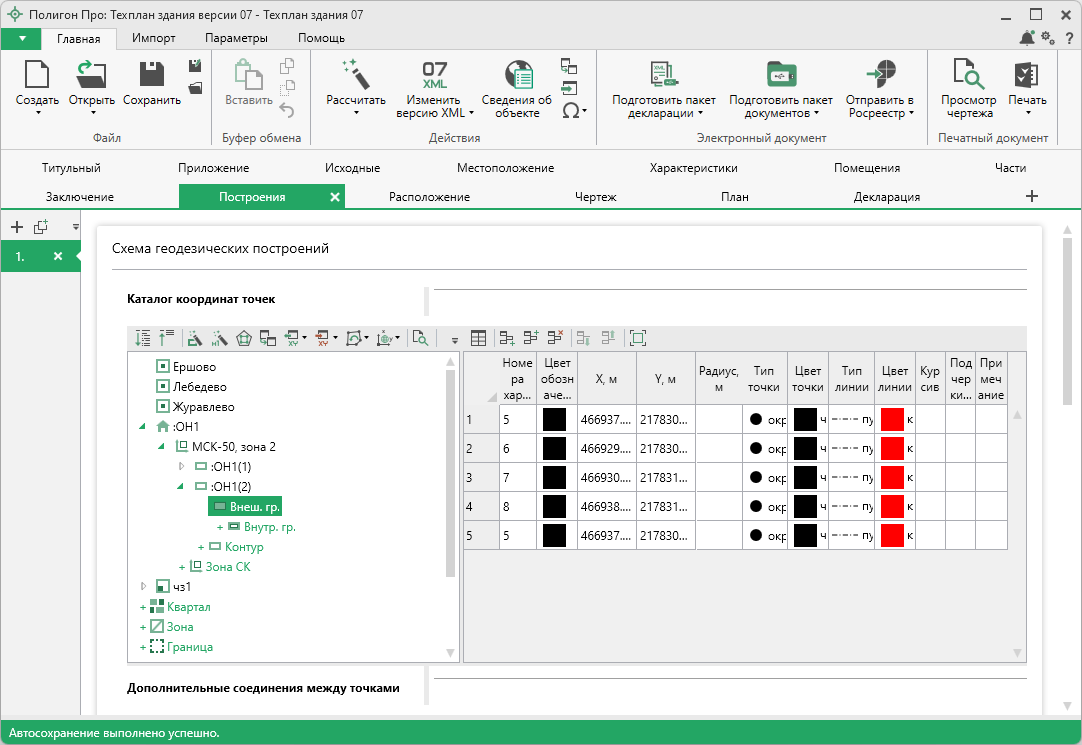Open the Чертеж section tab
Screen dimensions: 1082x745
[595, 197]
